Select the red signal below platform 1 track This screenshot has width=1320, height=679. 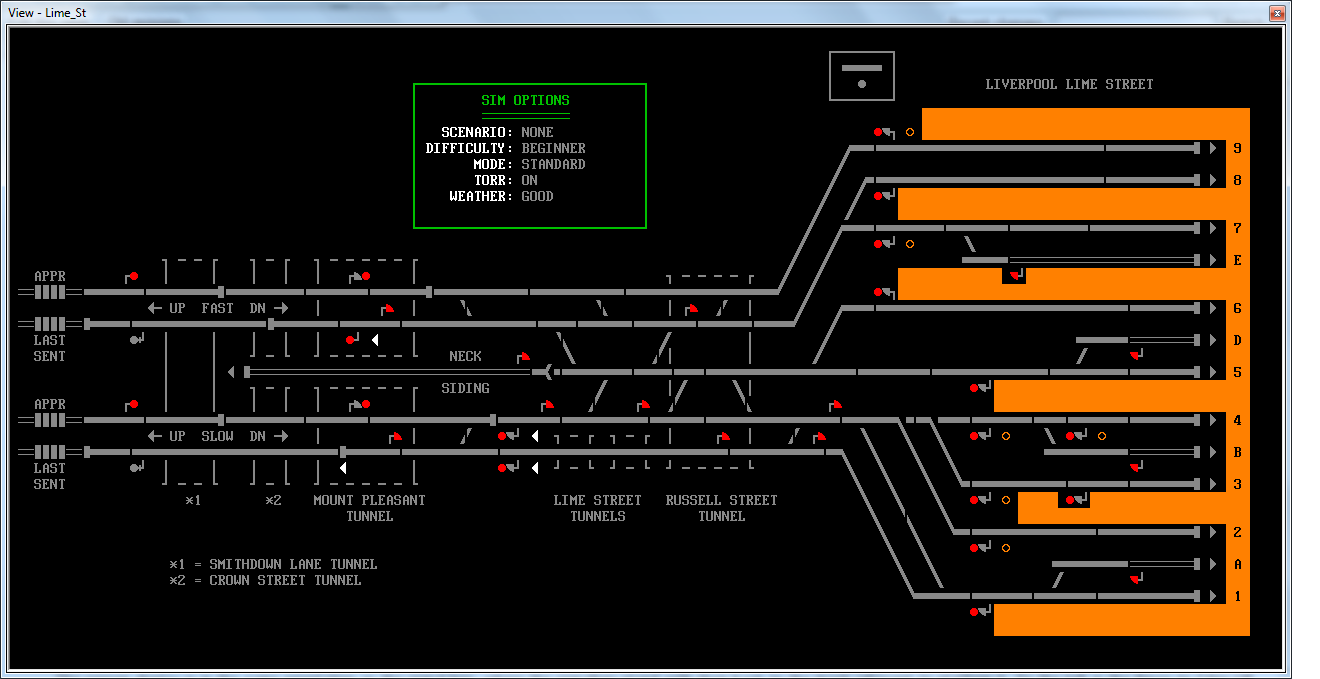[x=974, y=612]
